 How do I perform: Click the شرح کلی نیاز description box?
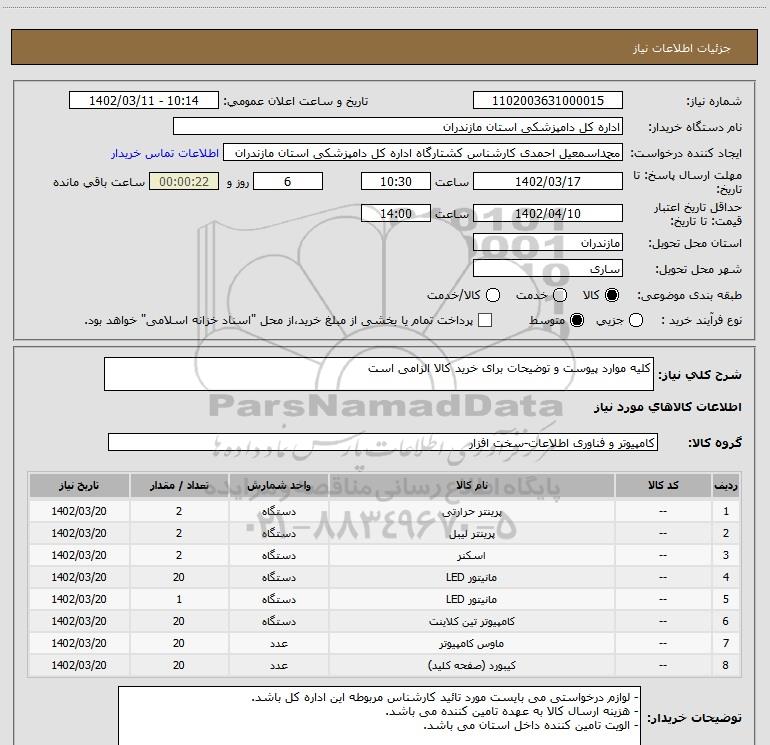pos(379,374)
